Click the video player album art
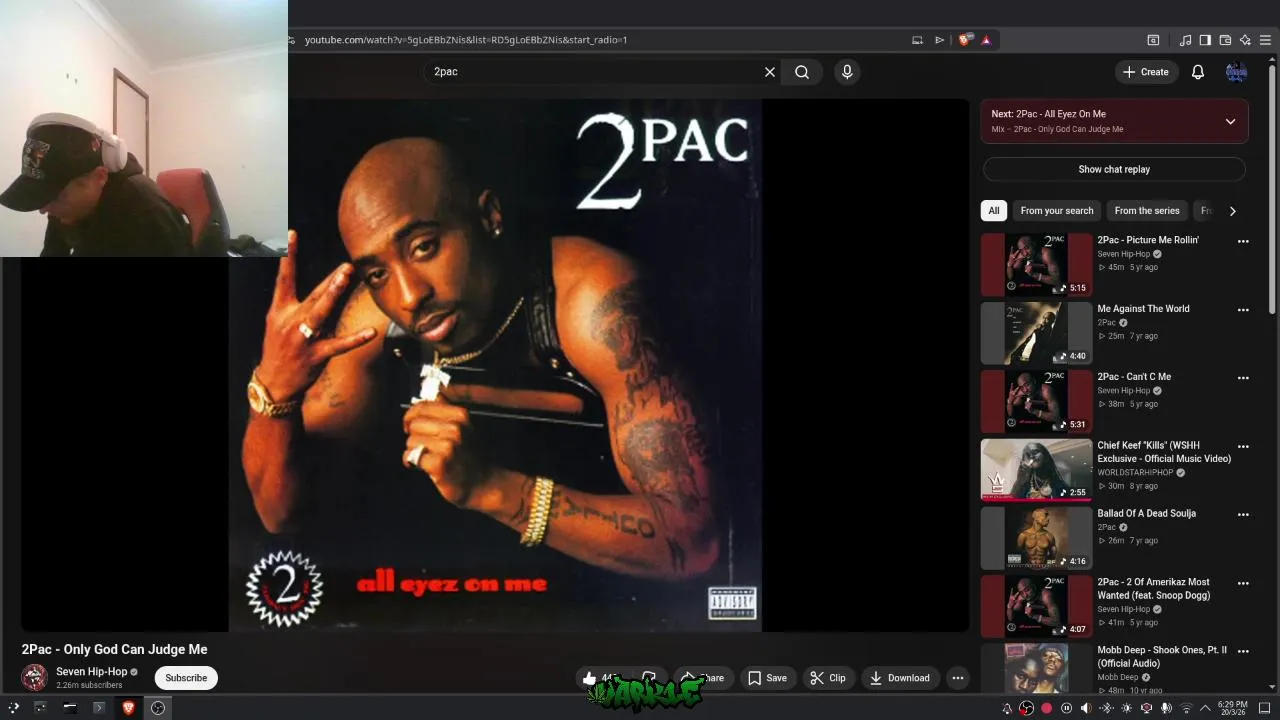This screenshot has width=1280, height=720. [495, 365]
